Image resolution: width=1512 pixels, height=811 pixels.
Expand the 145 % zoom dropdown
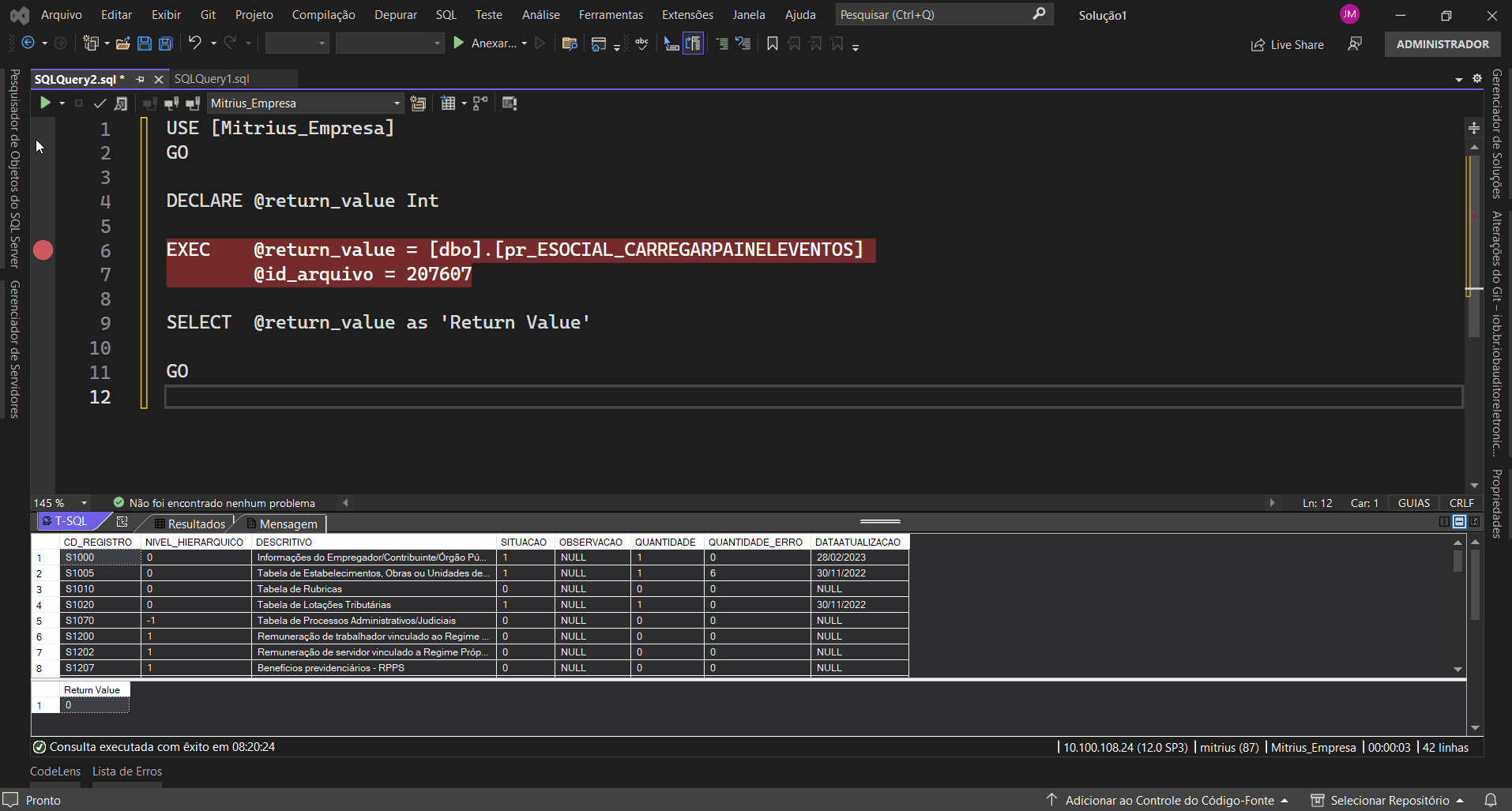pos(84,503)
